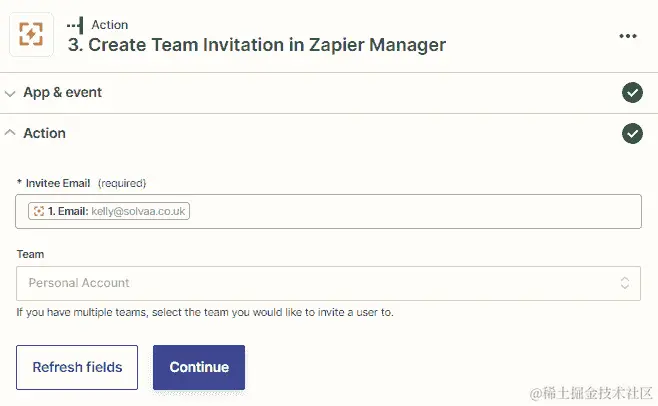Click inside the Invitee Email input field
The height and width of the screenshot is (406, 658).
click(410, 211)
